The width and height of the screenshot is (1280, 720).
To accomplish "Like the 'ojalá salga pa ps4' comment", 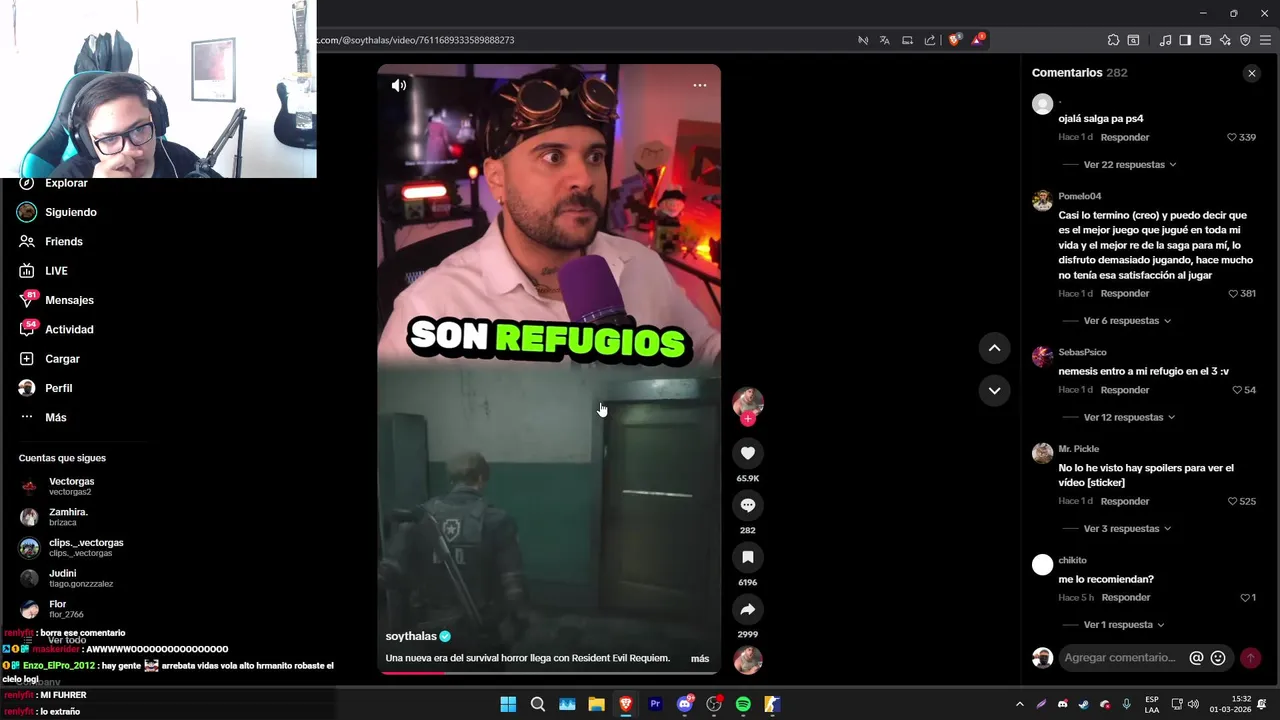I will [1232, 137].
